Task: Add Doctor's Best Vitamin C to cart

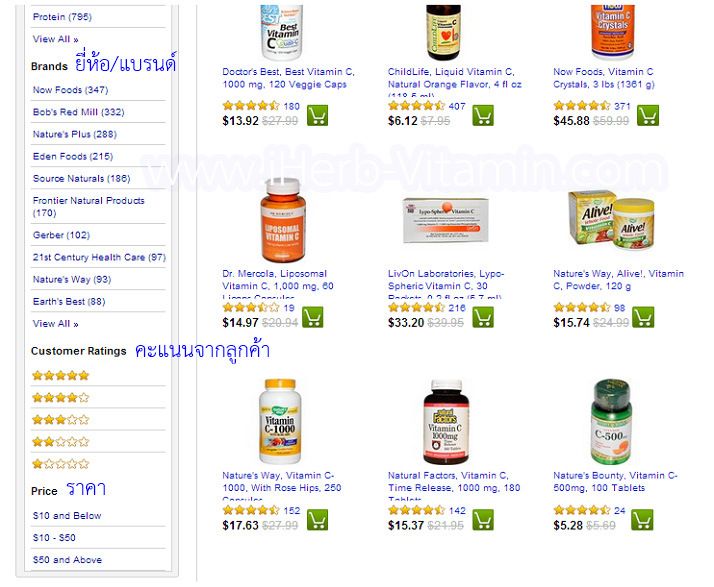Action: click(317, 115)
